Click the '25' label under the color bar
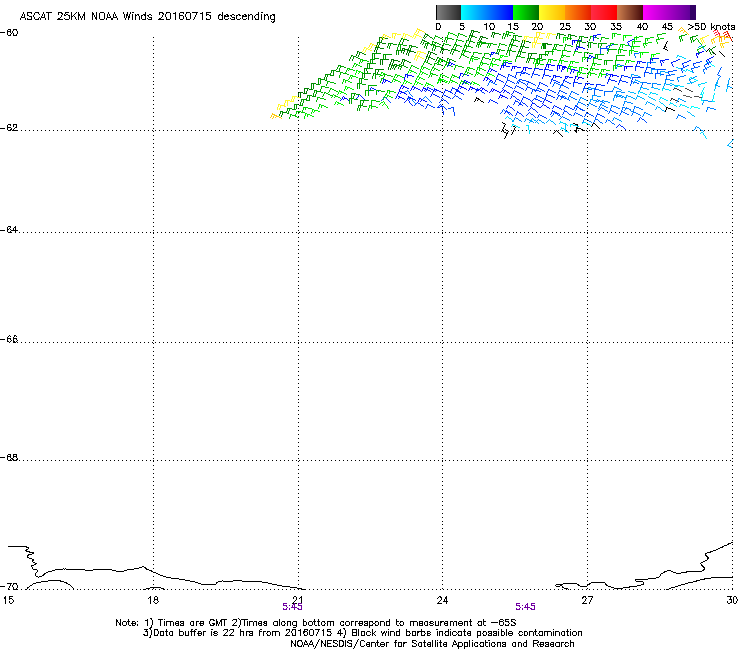Image resolution: width=740 pixels, height=650 pixels. click(564, 27)
